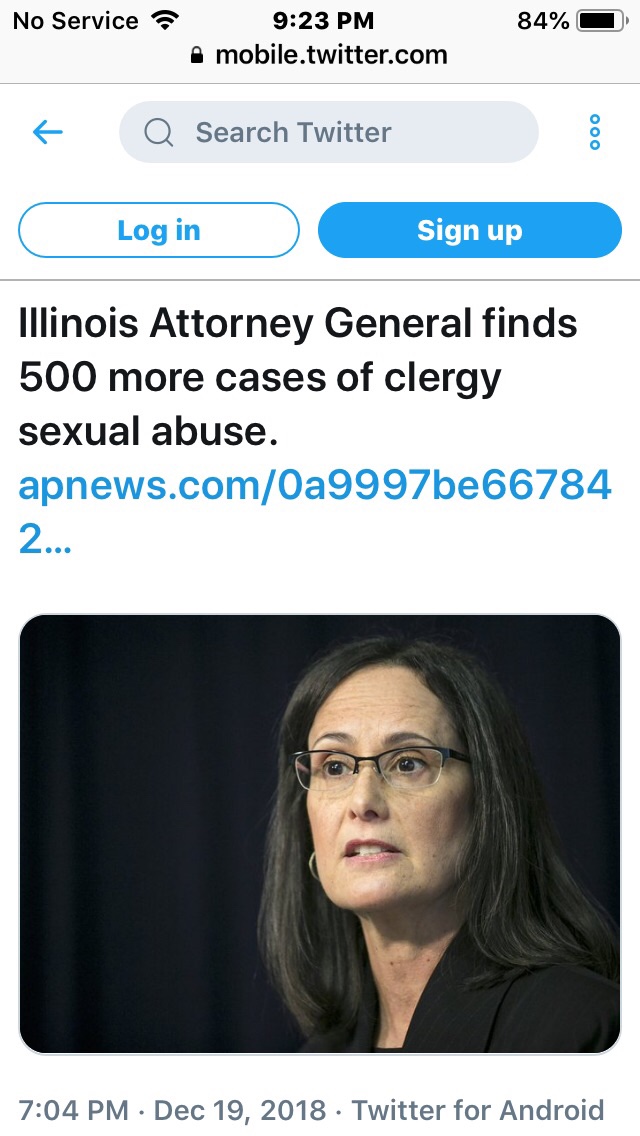
Task: Tap the 9:23 PM clock
Action: 323,20
